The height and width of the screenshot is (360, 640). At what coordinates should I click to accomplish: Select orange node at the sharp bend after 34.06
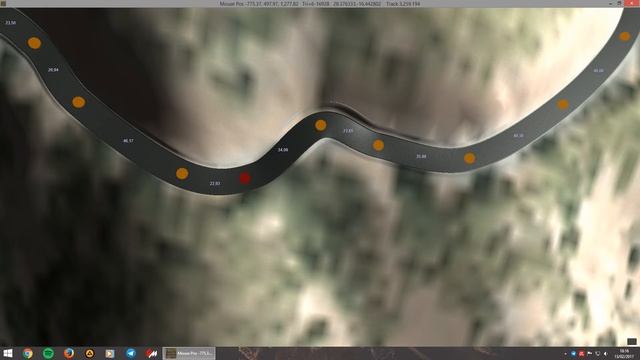pos(321,125)
